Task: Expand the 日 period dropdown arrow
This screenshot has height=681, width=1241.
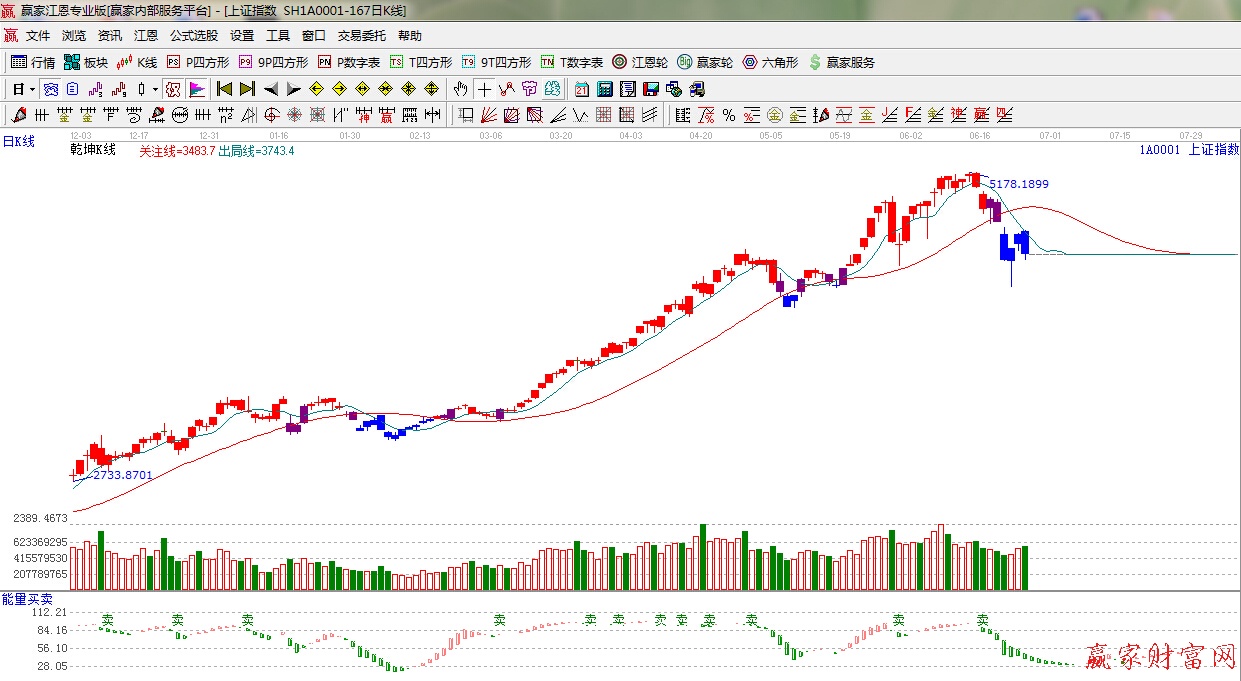Action: (x=32, y=89)
